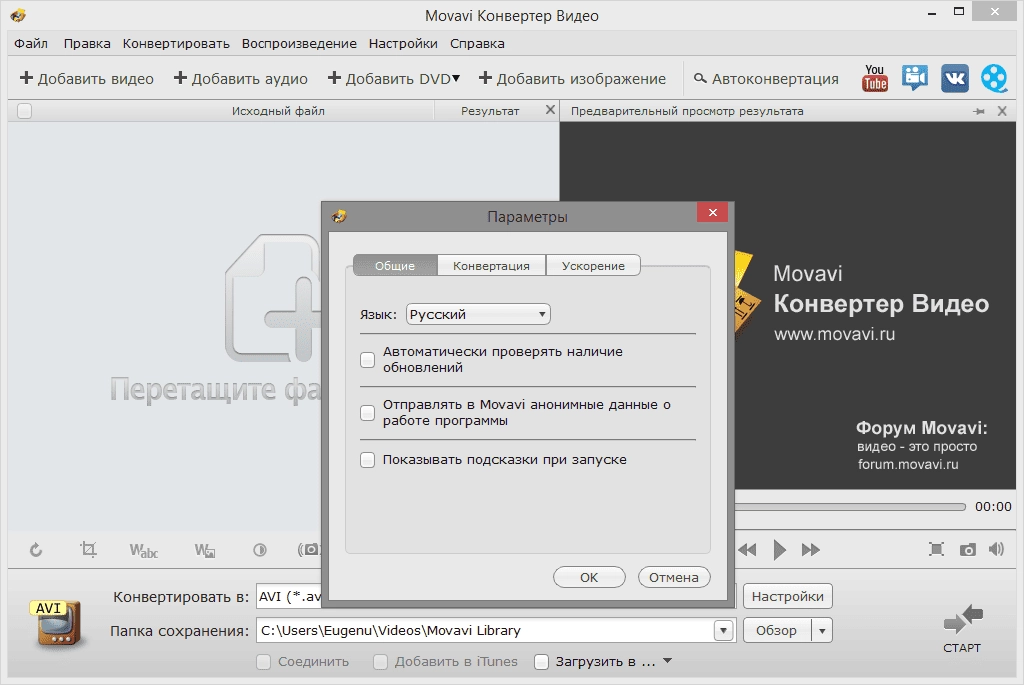Click the Результат column header
The image size is (1024, 685).
pos(490,111)
